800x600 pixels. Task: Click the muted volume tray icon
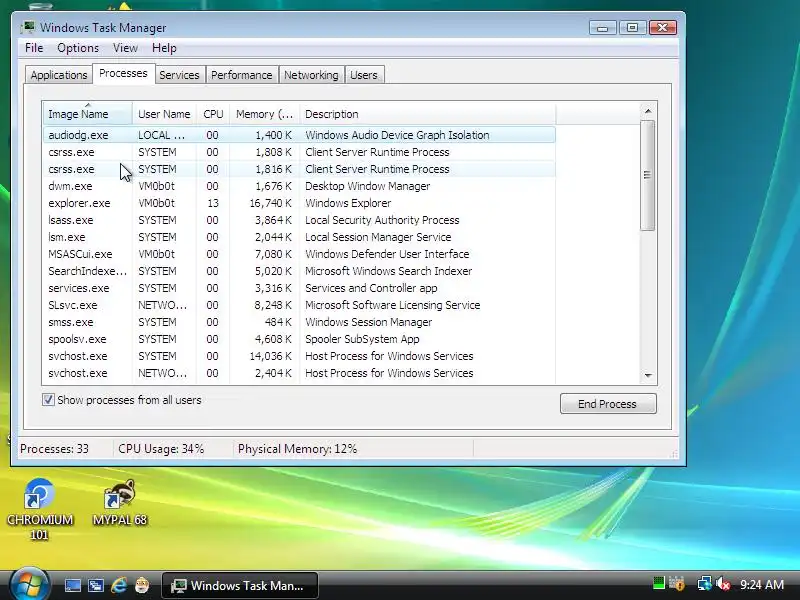pyautogui.click(x=723, y=583)
